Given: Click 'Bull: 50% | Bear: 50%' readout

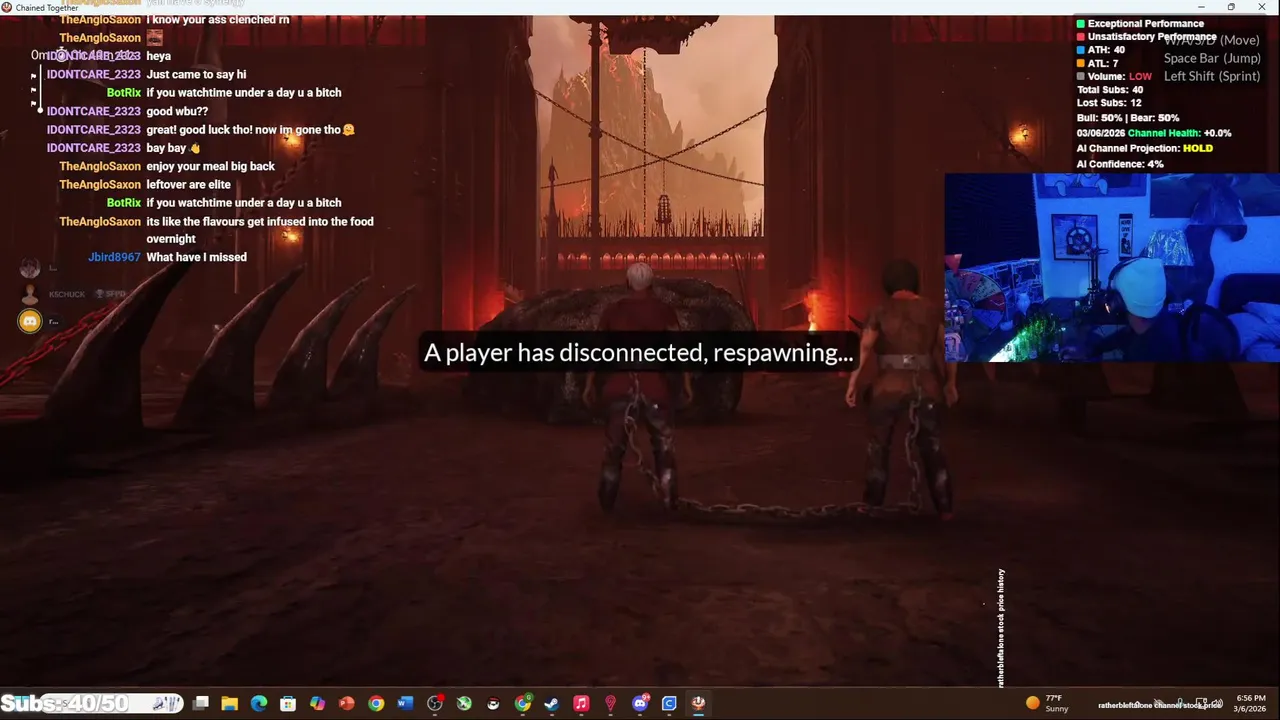Looking at the screenshot, I should (x=1128, y=118).
